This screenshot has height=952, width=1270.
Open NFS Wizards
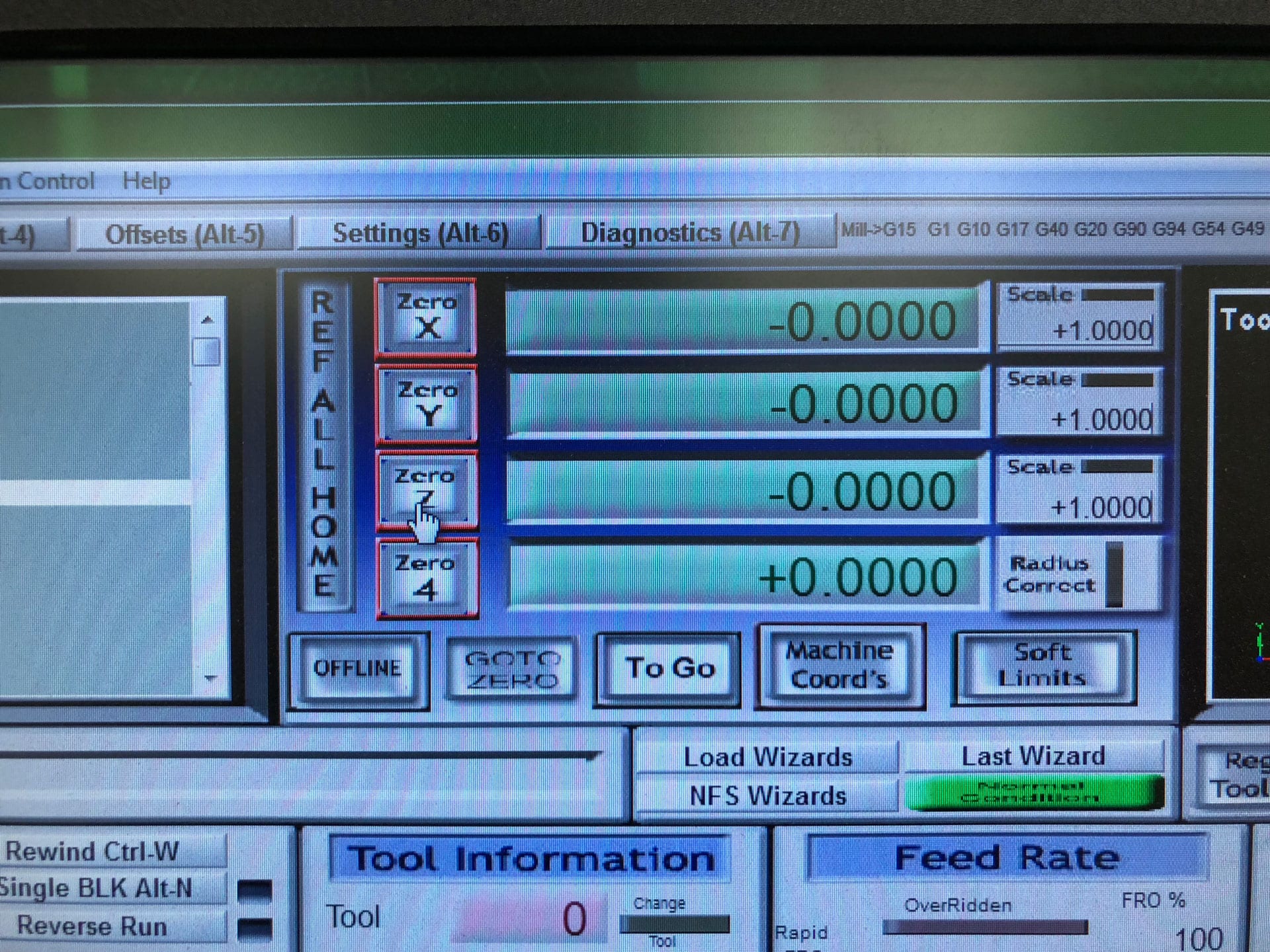pos(767,795)
